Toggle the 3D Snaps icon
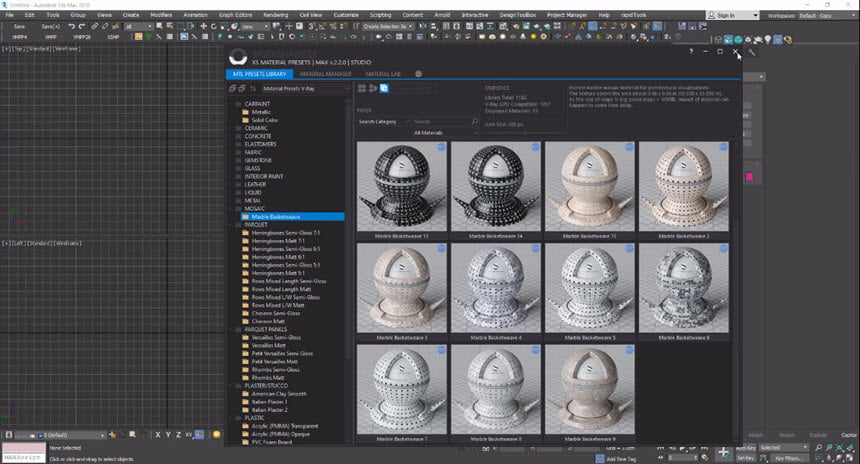The height and width of the screenshot is (464, 860). [x=312, y=26]
